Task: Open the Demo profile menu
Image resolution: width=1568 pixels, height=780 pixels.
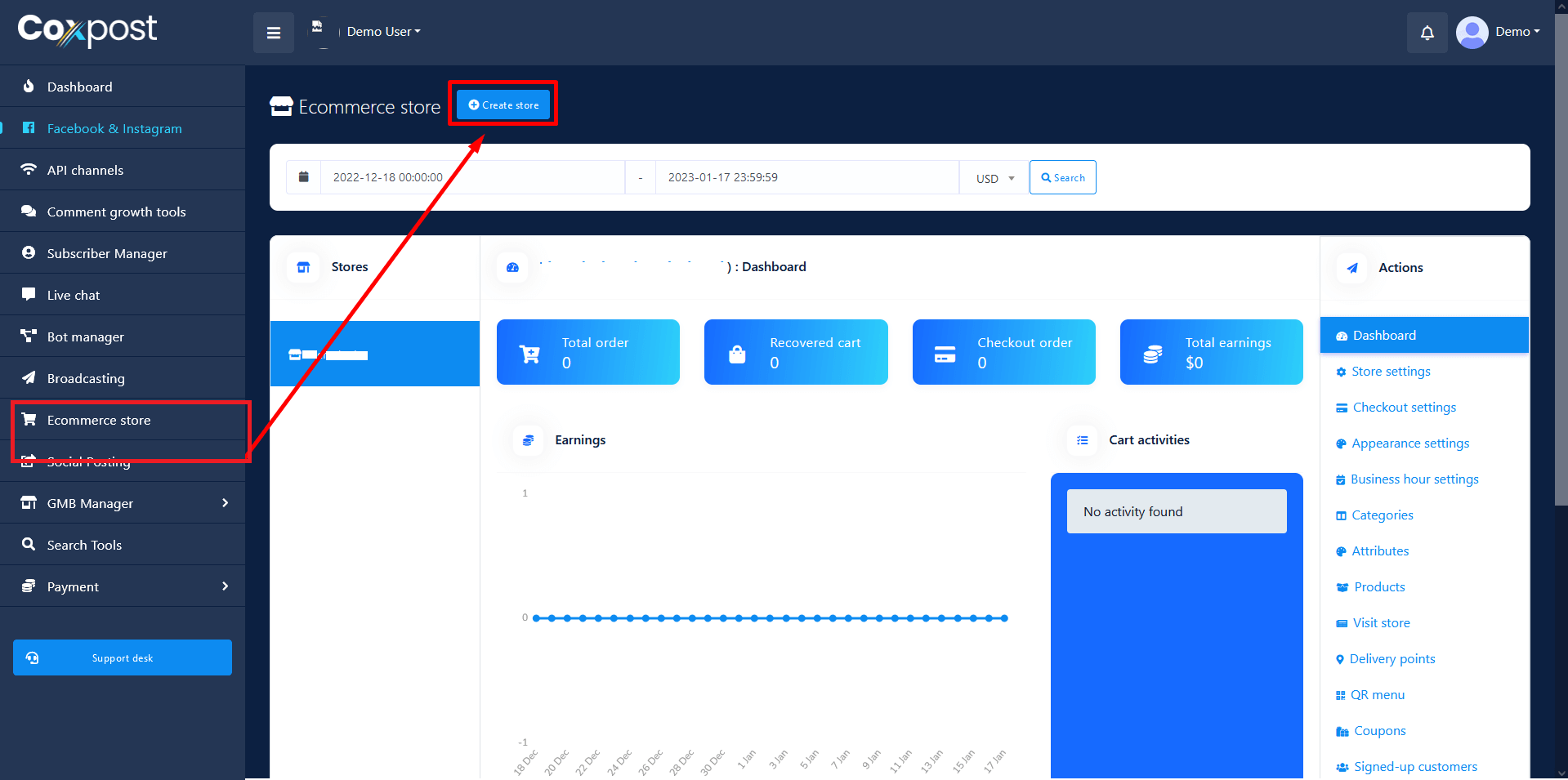Action: (x=1499, y=32)
